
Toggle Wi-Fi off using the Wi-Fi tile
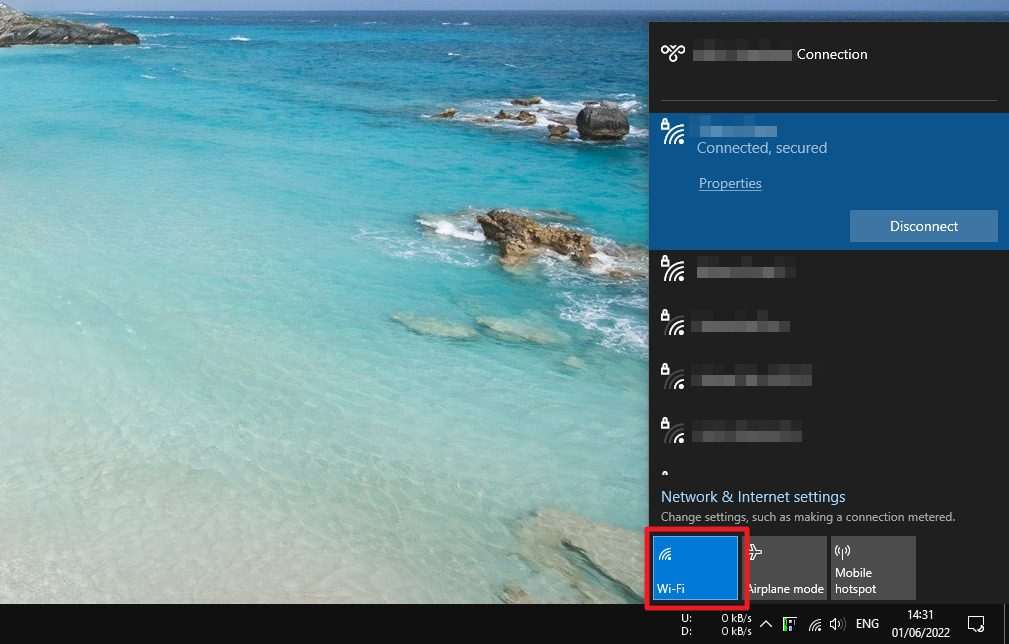(697, 567)
